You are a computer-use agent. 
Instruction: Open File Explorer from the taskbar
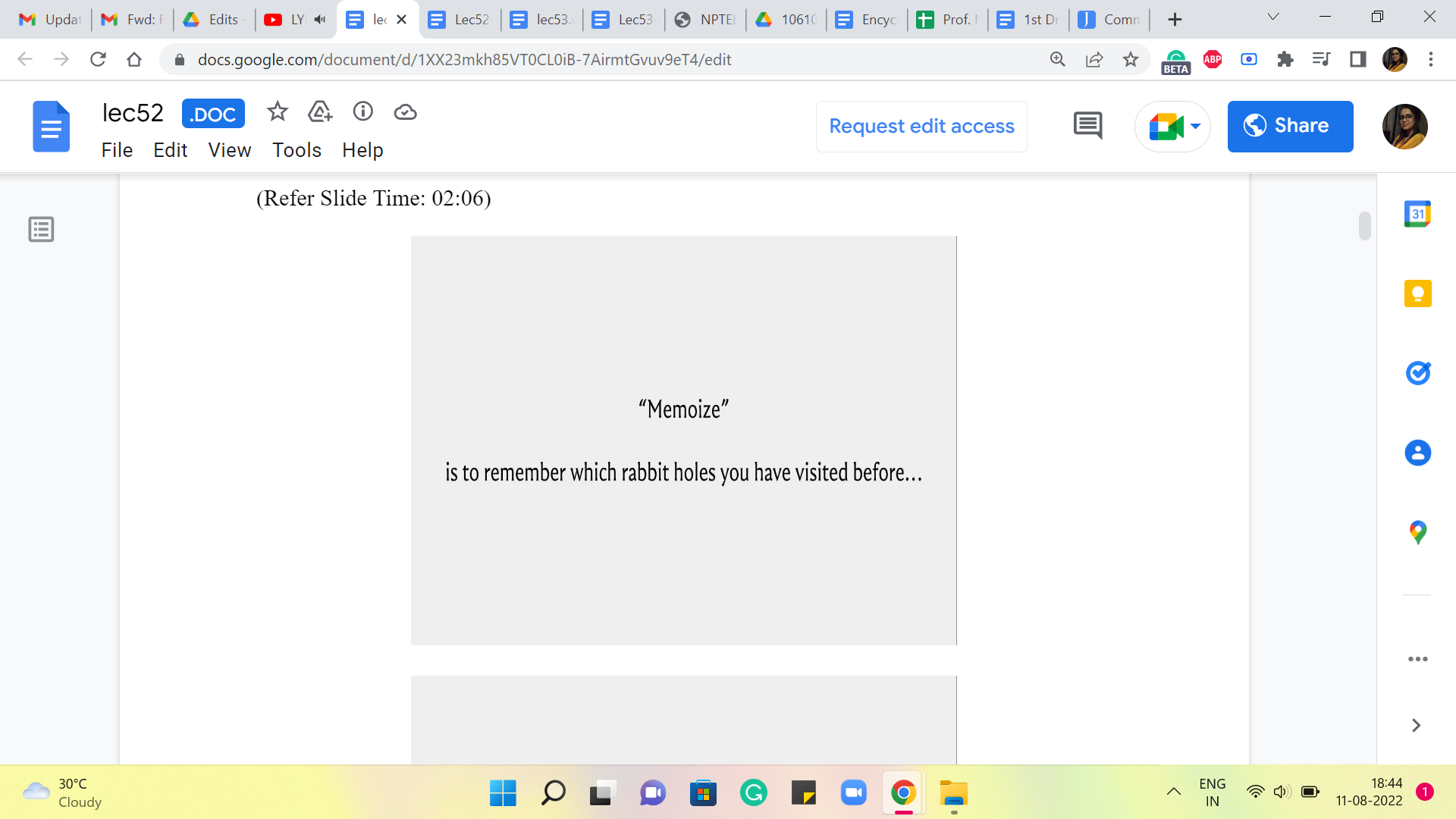click(954, 793)
